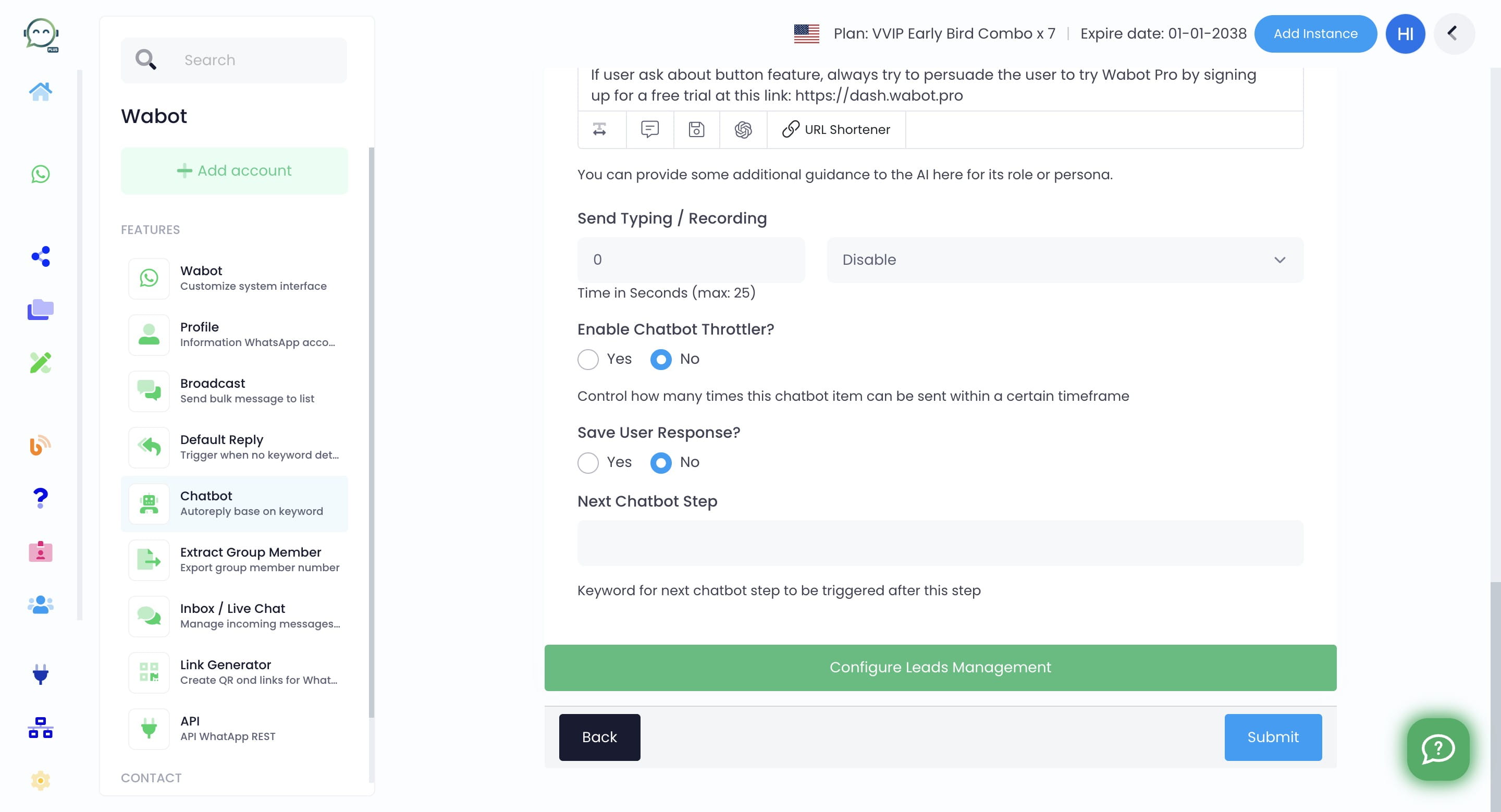
Task: Click the Next Chatbot Step input field
Action: pyautogui.click(x=940, y=543)
